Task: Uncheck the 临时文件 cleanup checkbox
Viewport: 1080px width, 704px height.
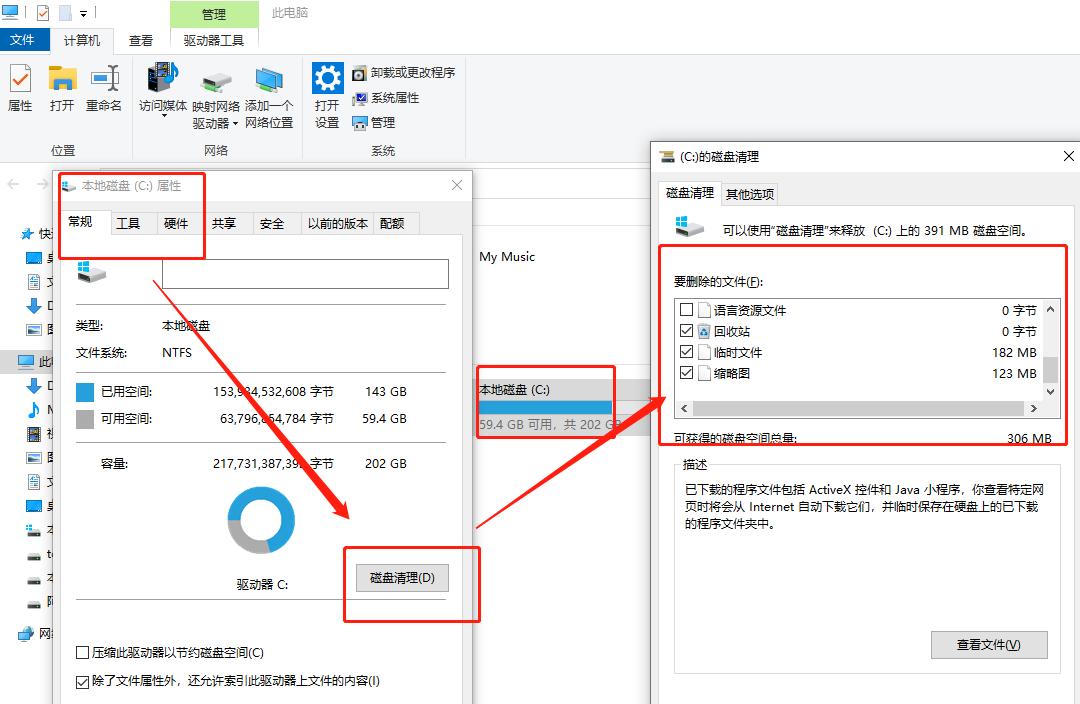Action: [x=687, y=352]
